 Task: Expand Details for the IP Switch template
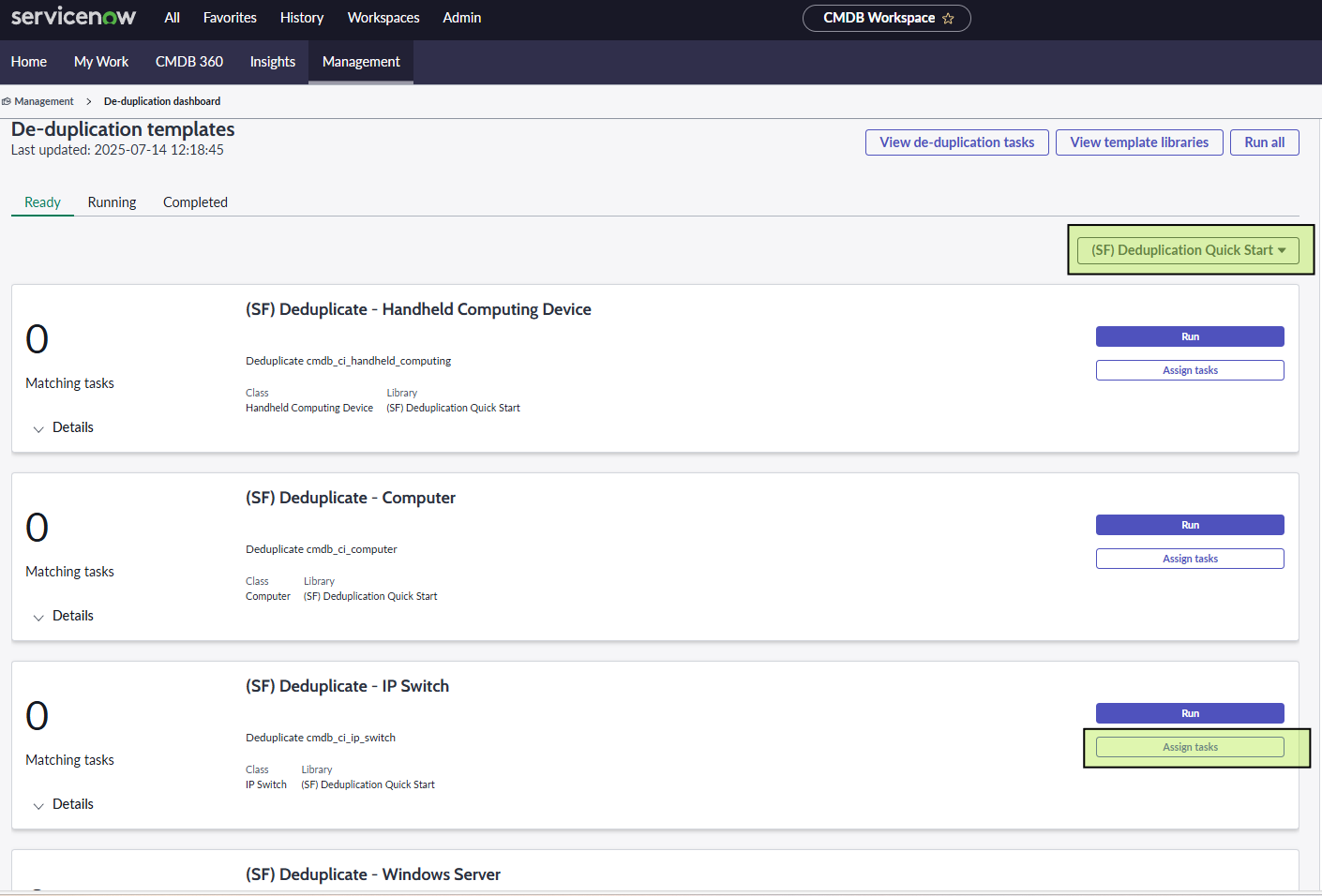pyautogui.click(x=63, y=804)
